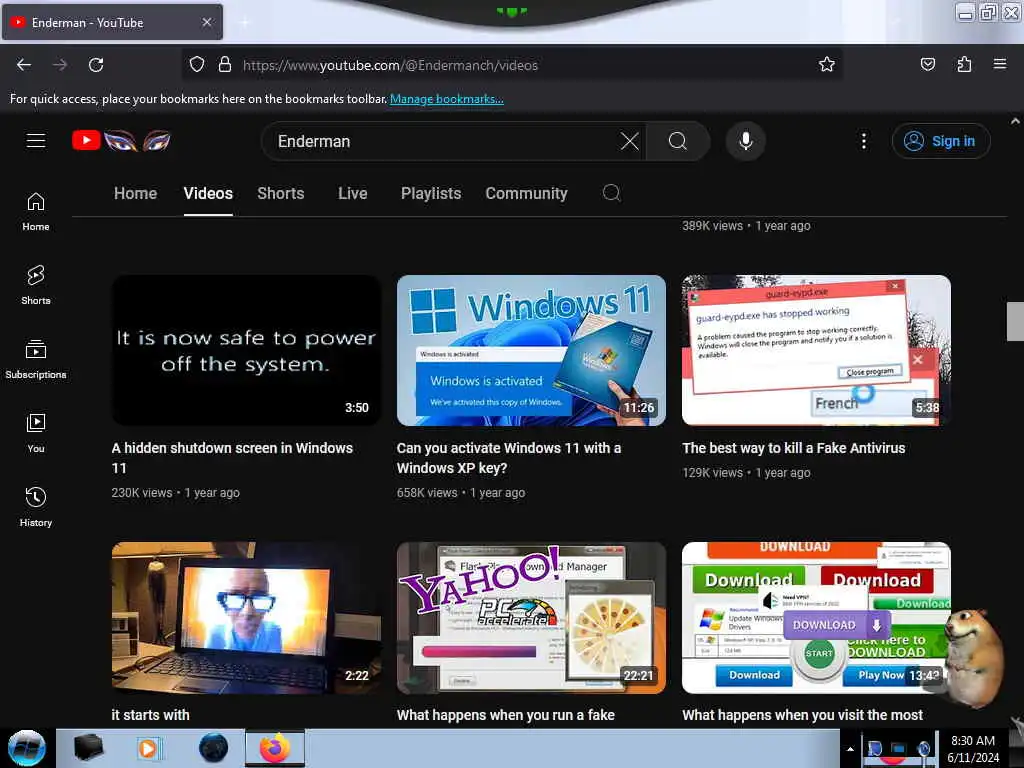Open the Firefox application hamburger menu

coord(1000,65)
